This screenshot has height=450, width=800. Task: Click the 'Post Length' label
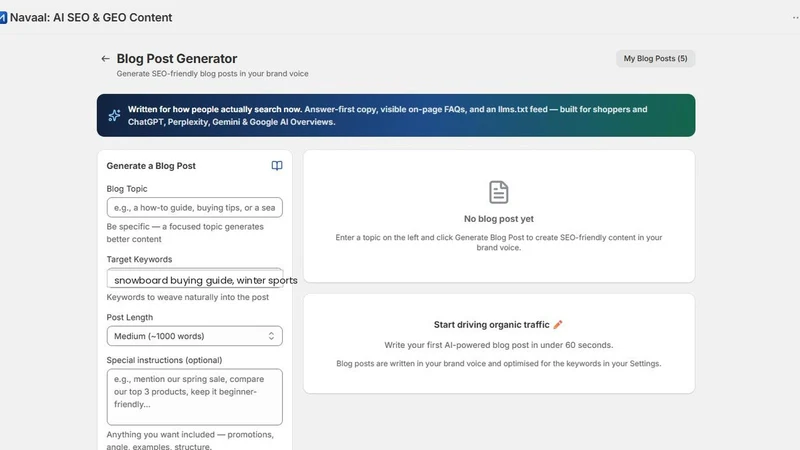[130, 317]
